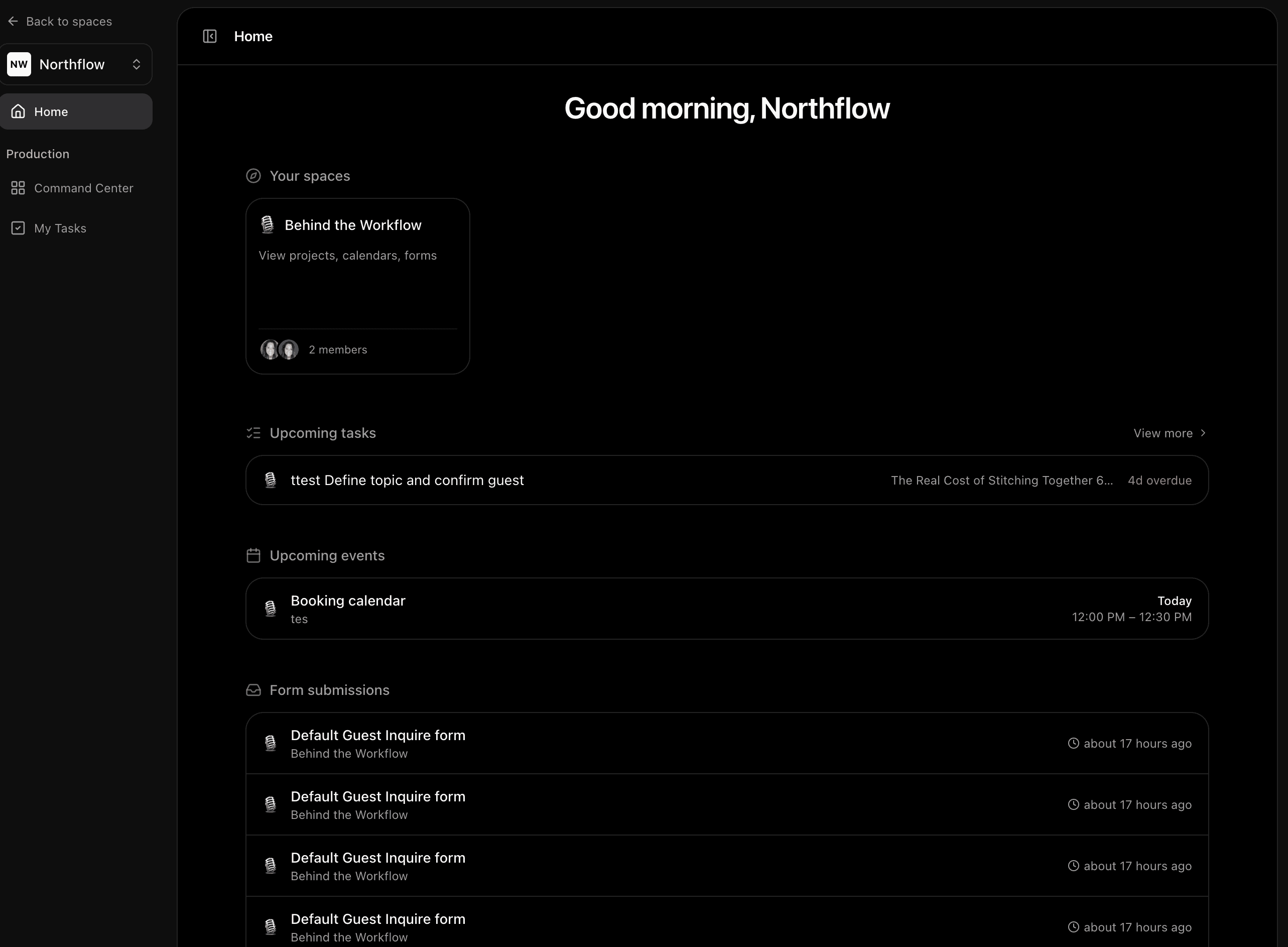Click the NW workspace logo badge
The image size is (1288, 947).
[19, 64]
